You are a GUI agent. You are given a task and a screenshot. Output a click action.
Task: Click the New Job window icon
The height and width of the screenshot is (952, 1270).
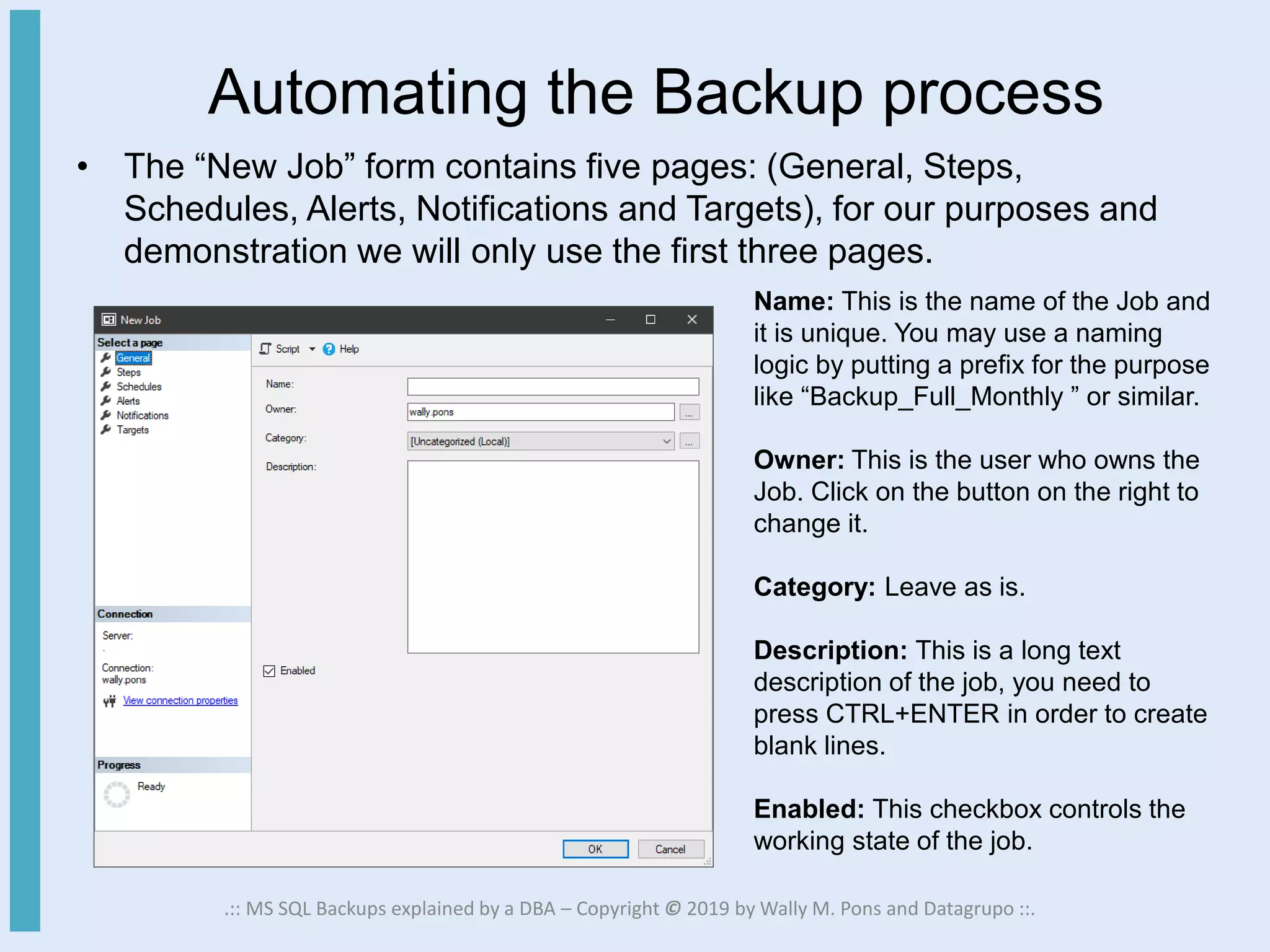[109, 320]
